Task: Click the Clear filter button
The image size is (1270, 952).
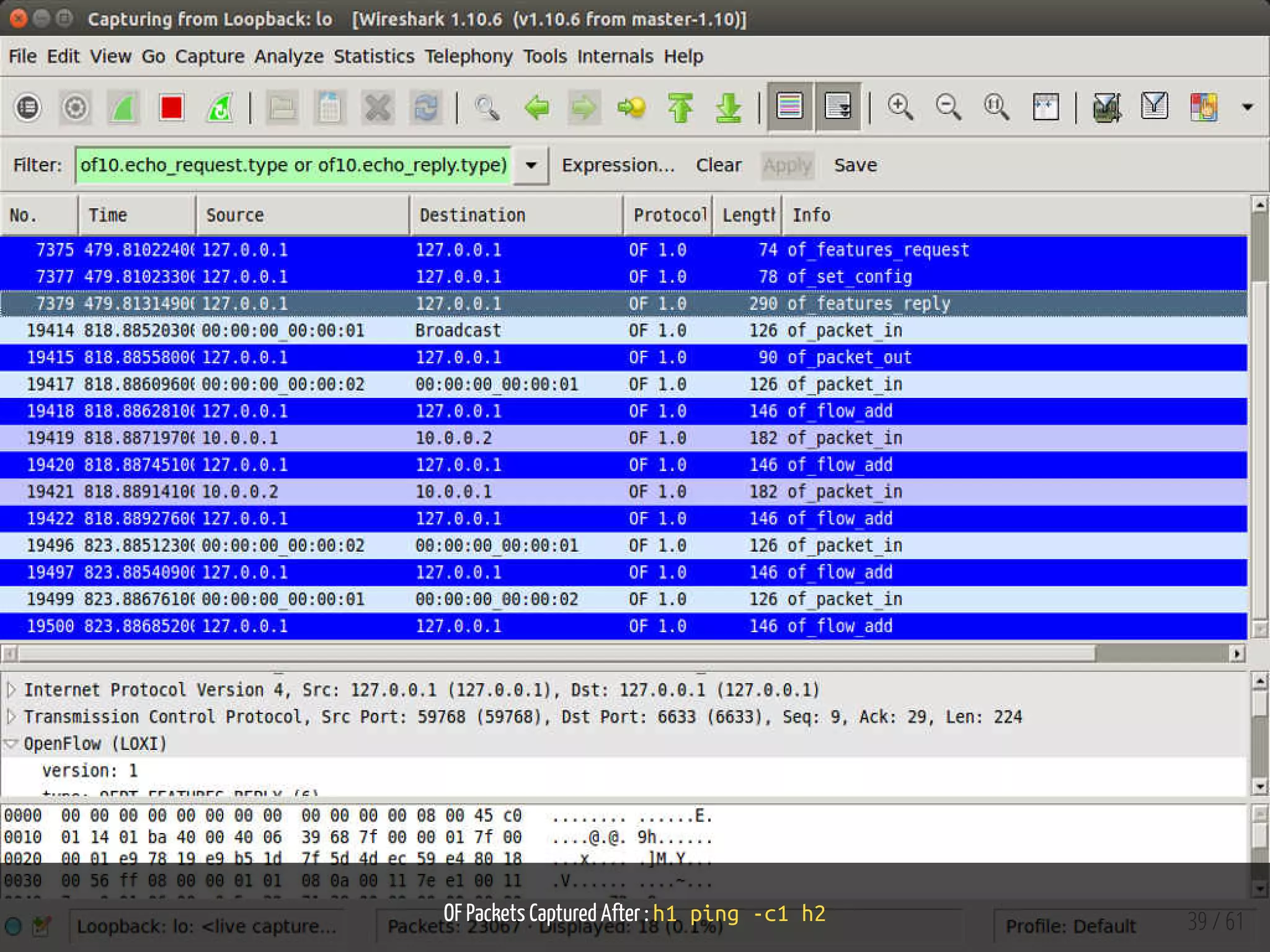Action: [718, 165]
